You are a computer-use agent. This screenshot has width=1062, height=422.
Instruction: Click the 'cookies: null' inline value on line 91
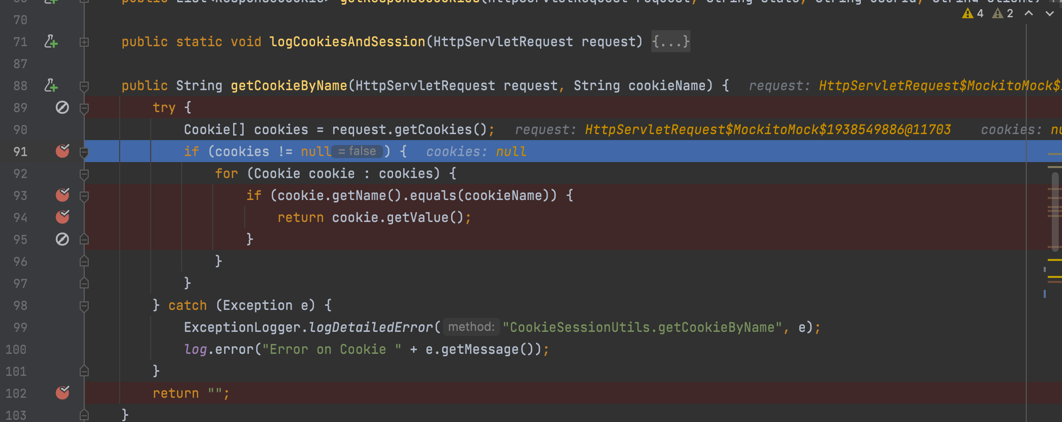point(476,152)
